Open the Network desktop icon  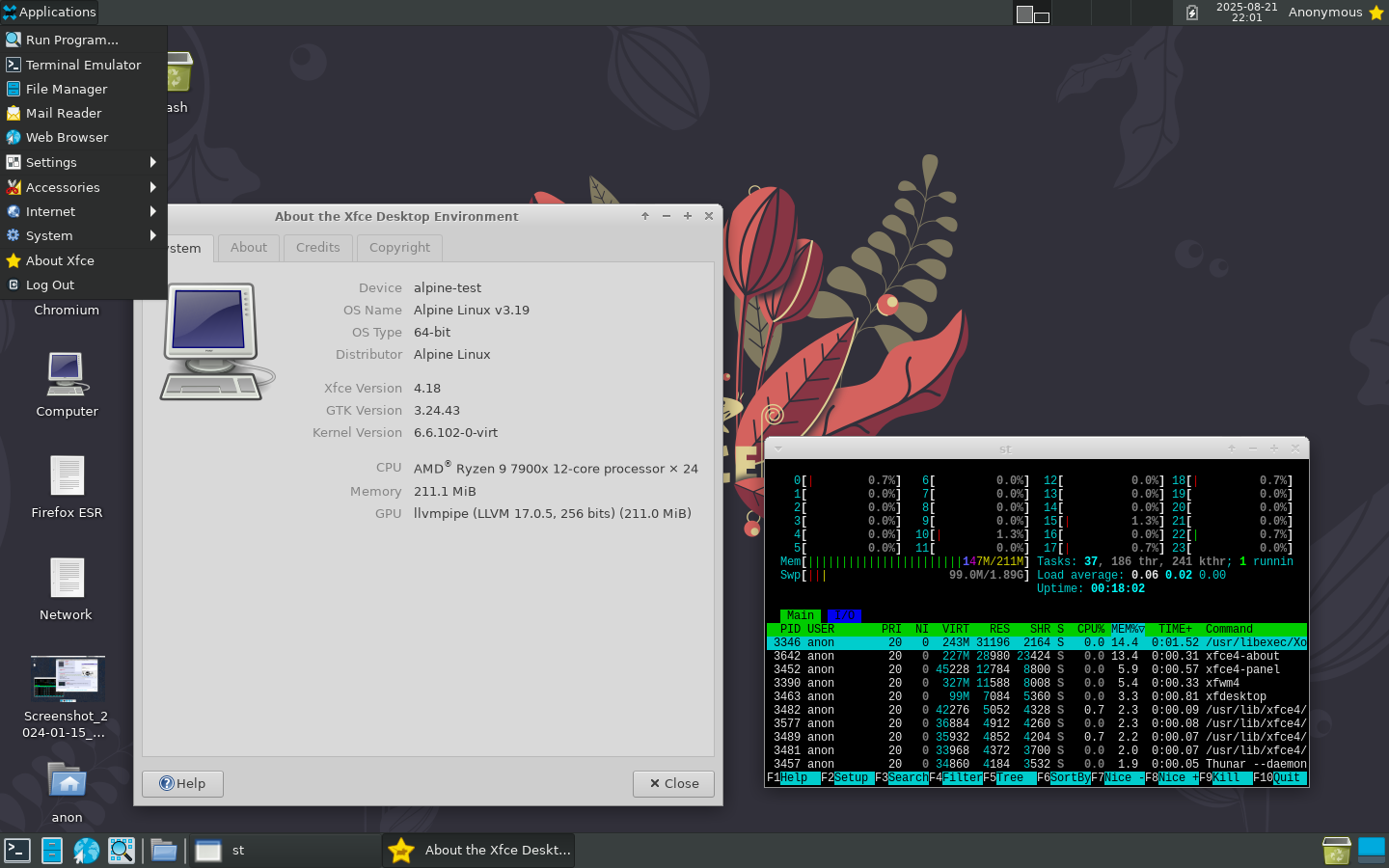pyautogui.click(x=67, y=580)
